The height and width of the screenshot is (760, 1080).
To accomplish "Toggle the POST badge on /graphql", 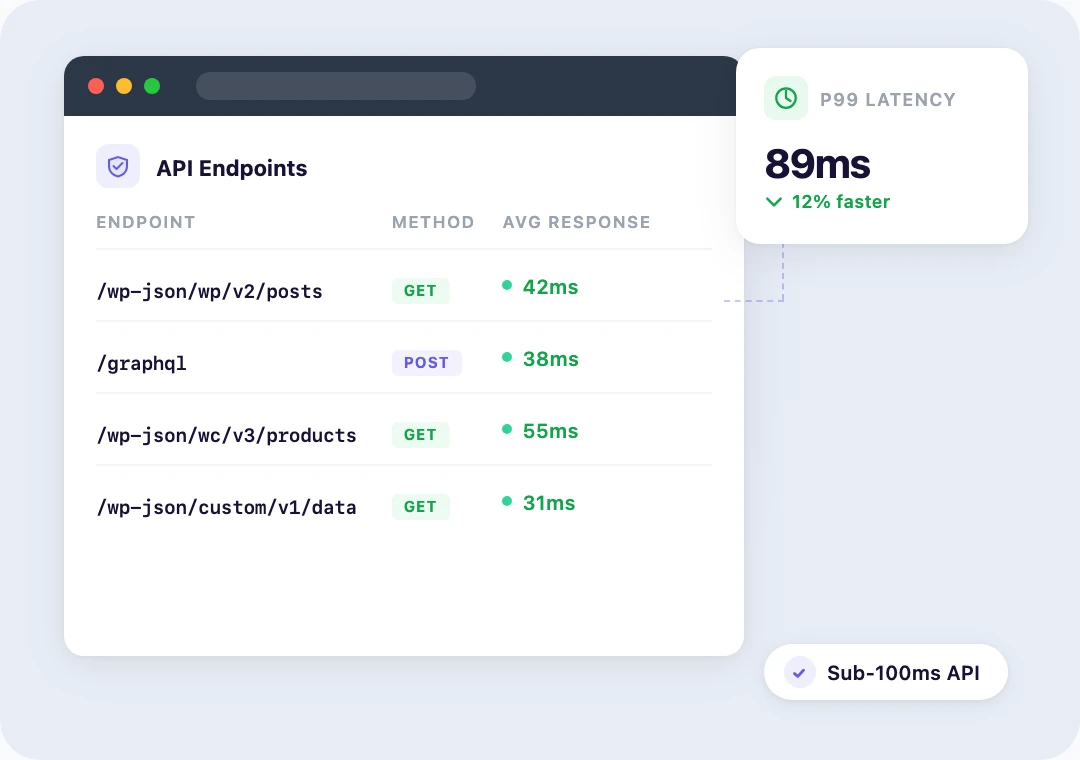I will (427, 363).
